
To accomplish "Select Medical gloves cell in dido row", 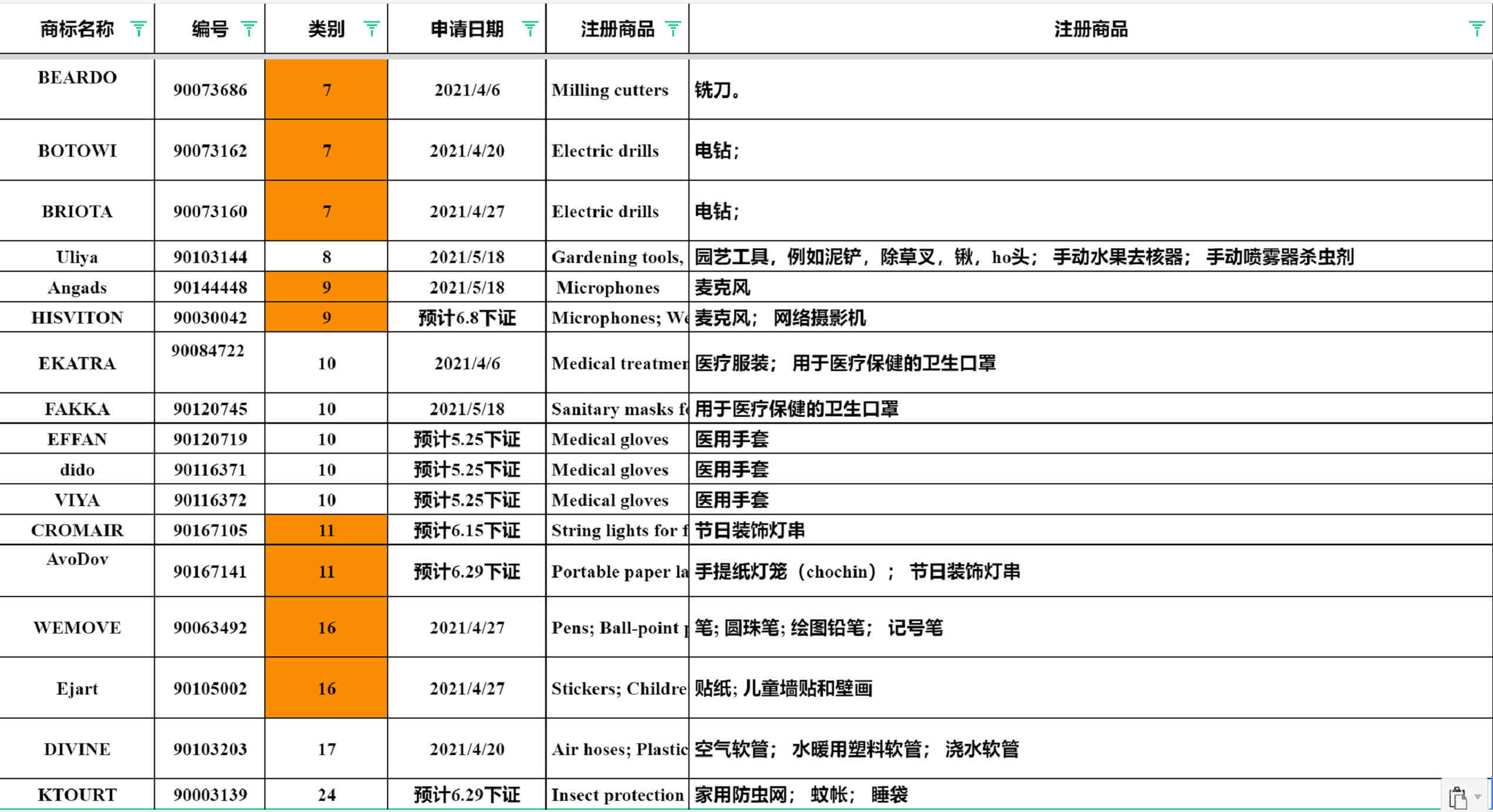I will point(617,469).
